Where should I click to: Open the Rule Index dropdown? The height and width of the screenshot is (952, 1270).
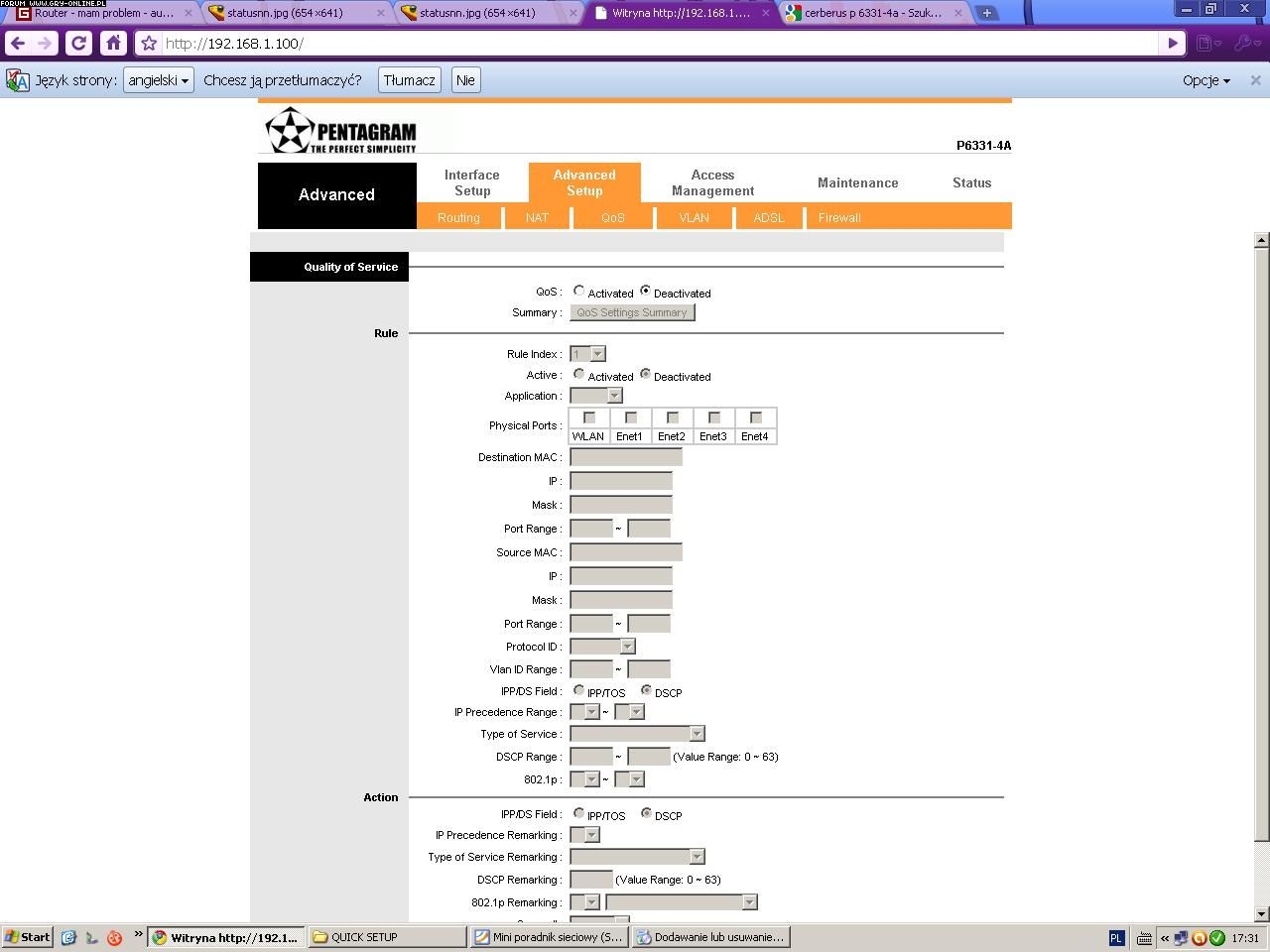coord(587,354)
